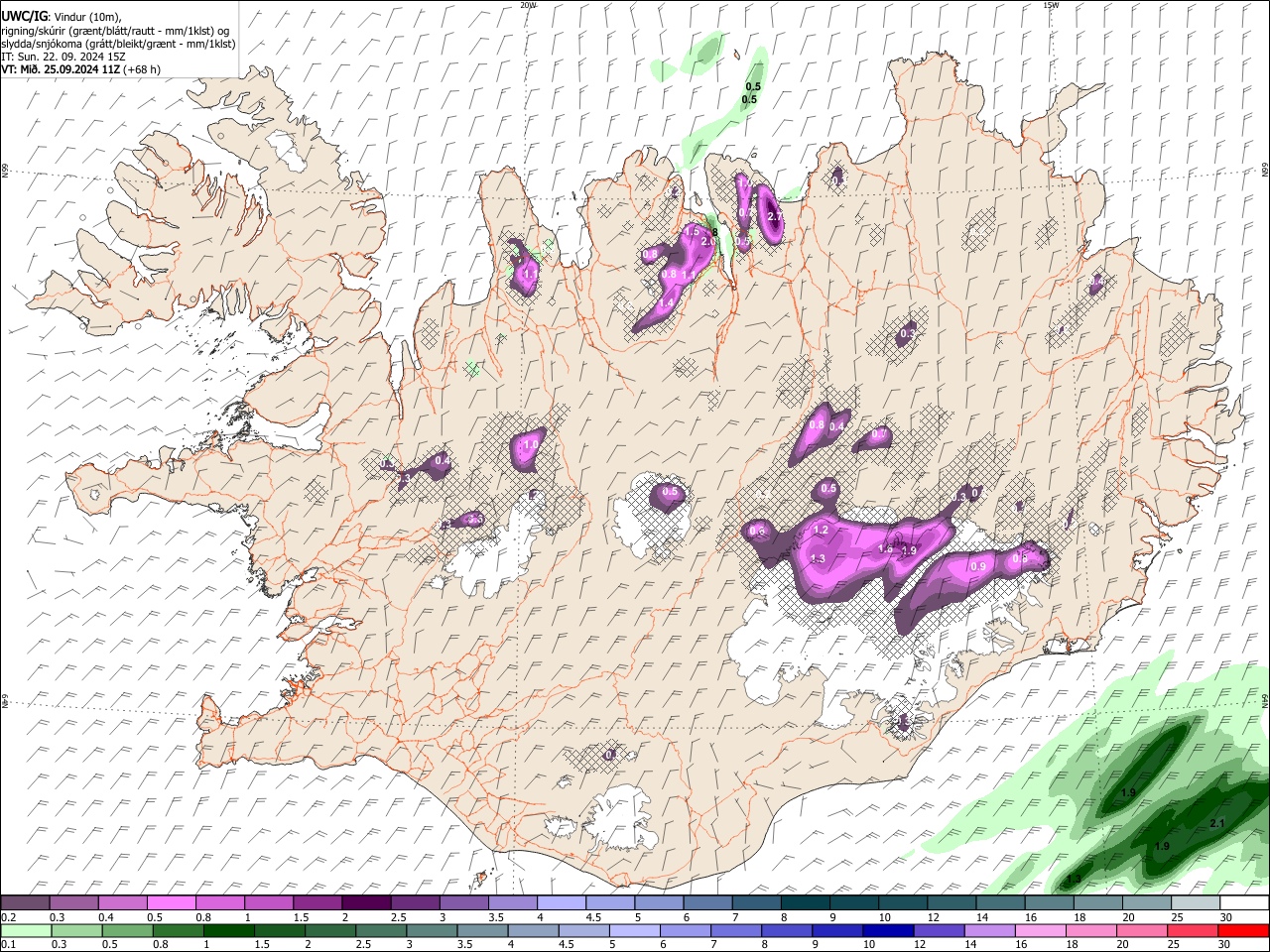This screenshot has width=1270, height=952.
Task: Select the rain scale swatch between 3.5 and 4
Action: (481, 930)
